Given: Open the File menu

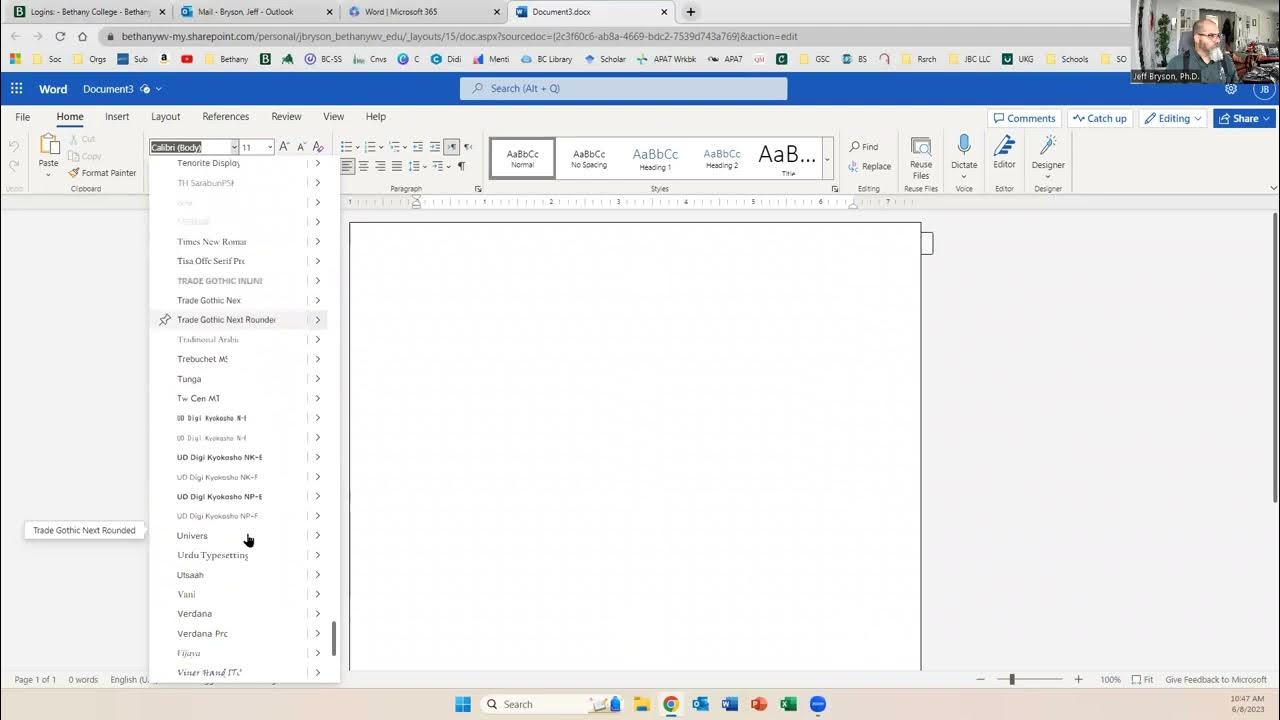Looking at the screenshot, I should click(x=22, y=117).
